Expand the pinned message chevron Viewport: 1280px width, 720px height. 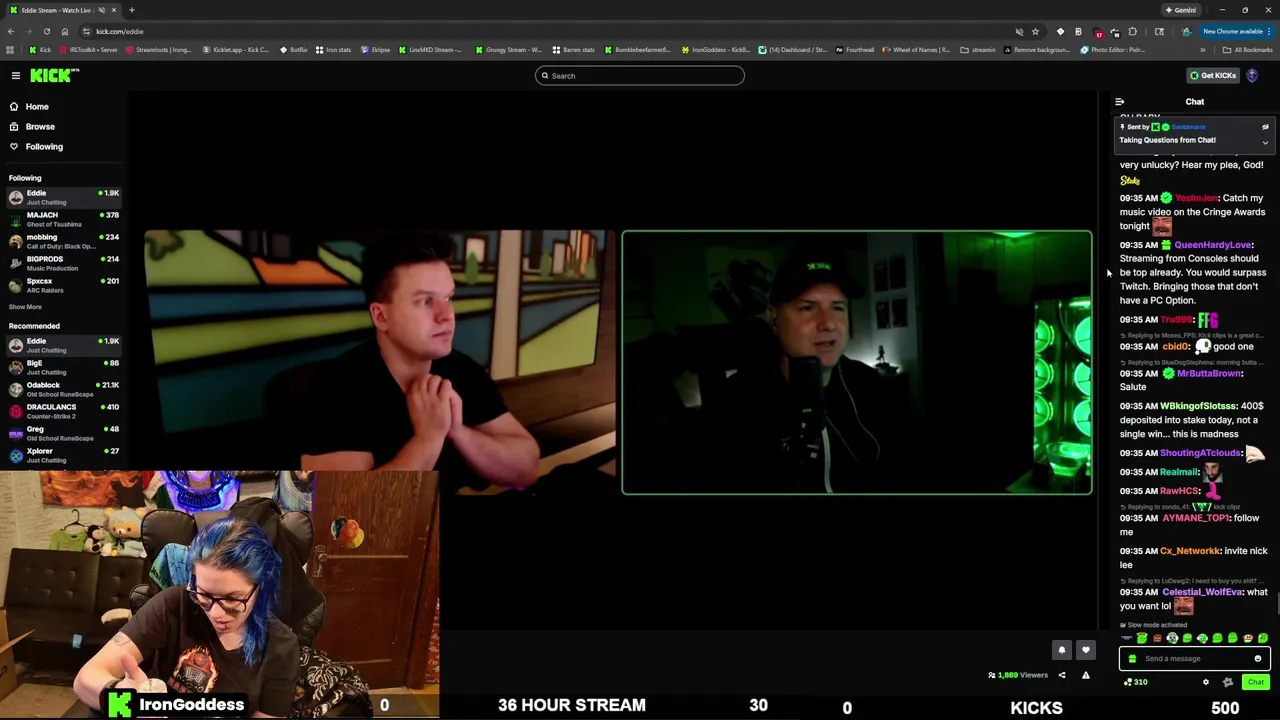click(x=1265, y=142)
